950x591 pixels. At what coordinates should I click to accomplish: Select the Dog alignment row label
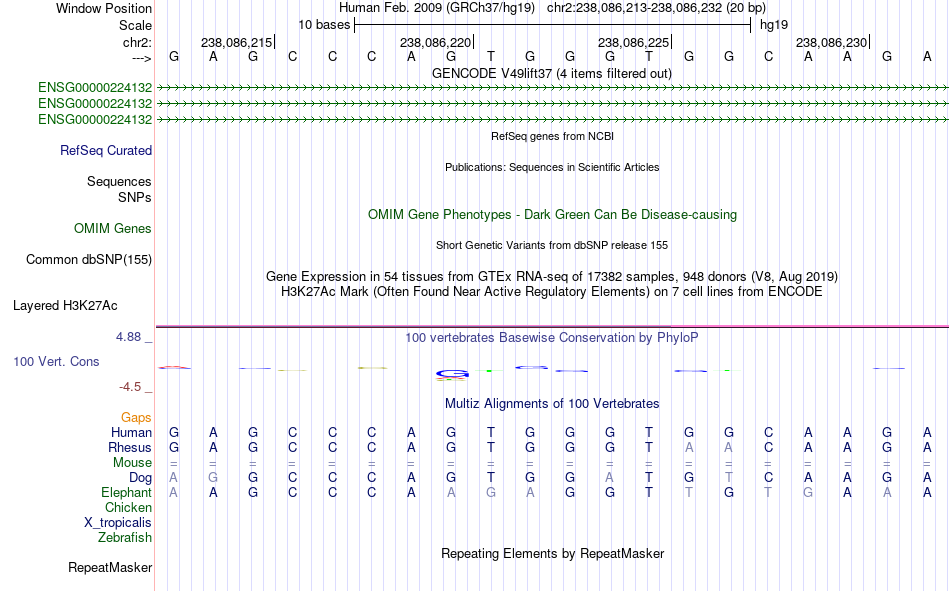click(x=140, y=478)
